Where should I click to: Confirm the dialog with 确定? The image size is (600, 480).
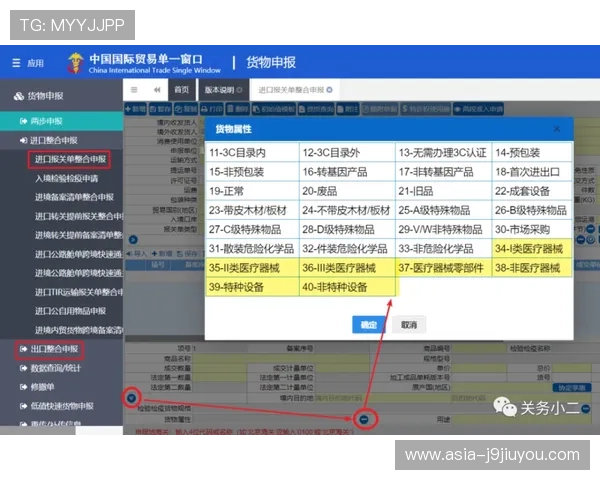click(x=369, y=325)
